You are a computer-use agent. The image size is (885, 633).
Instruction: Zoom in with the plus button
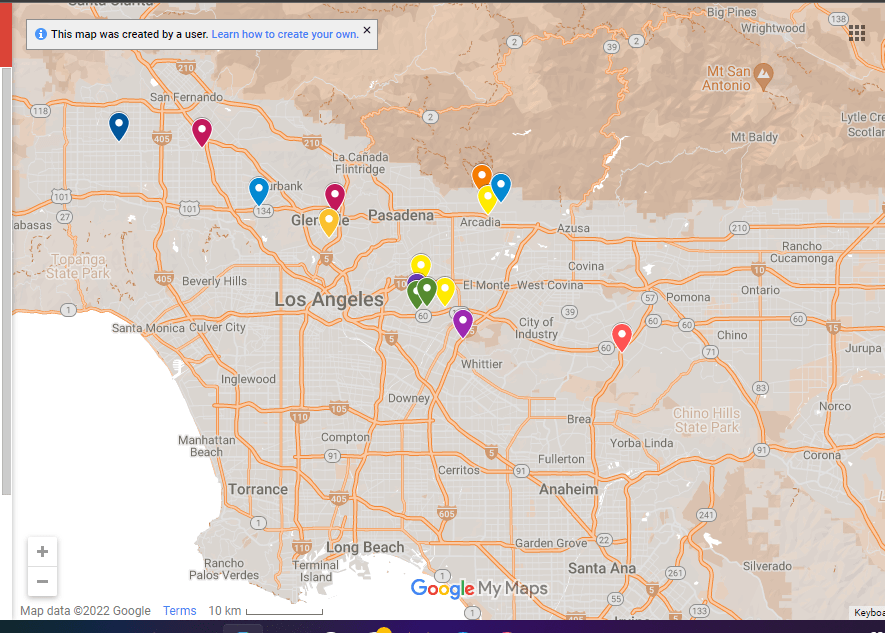(x=42, y=552)
